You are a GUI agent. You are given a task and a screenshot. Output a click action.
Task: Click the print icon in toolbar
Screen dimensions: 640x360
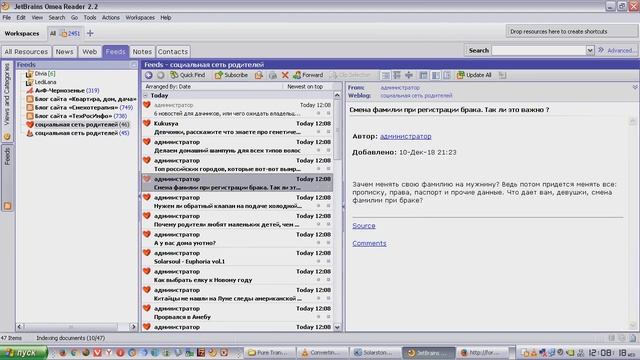pyautogui.click(x=273, y=75)
